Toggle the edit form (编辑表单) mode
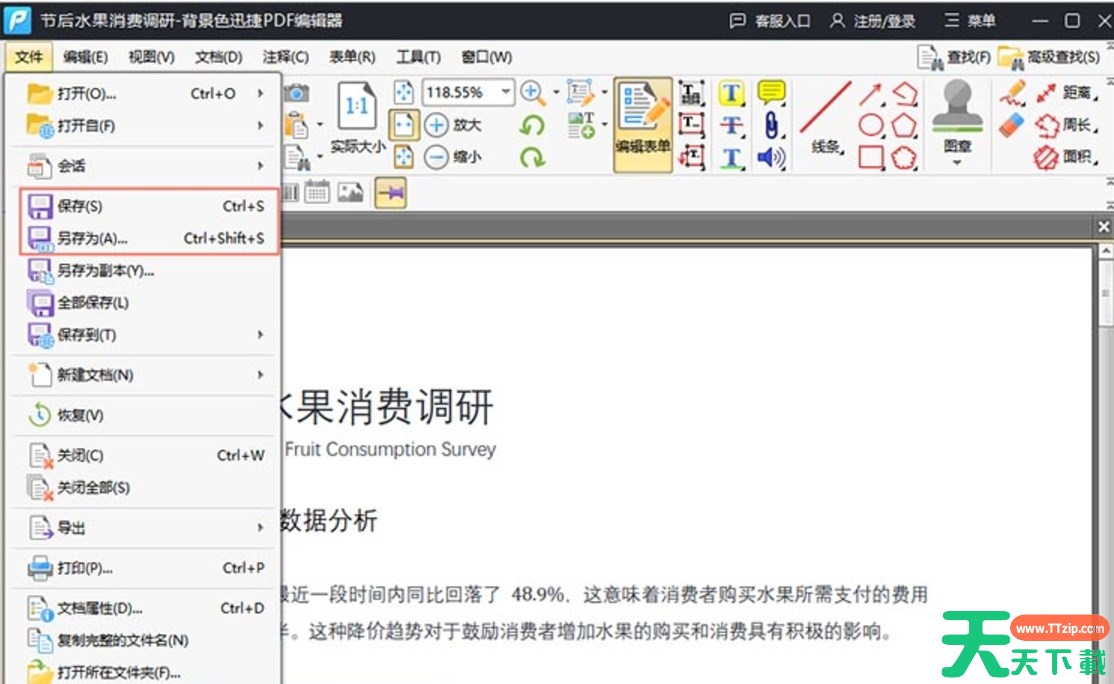The width and height of the screenshot is (1114, 684). (642, 122)
